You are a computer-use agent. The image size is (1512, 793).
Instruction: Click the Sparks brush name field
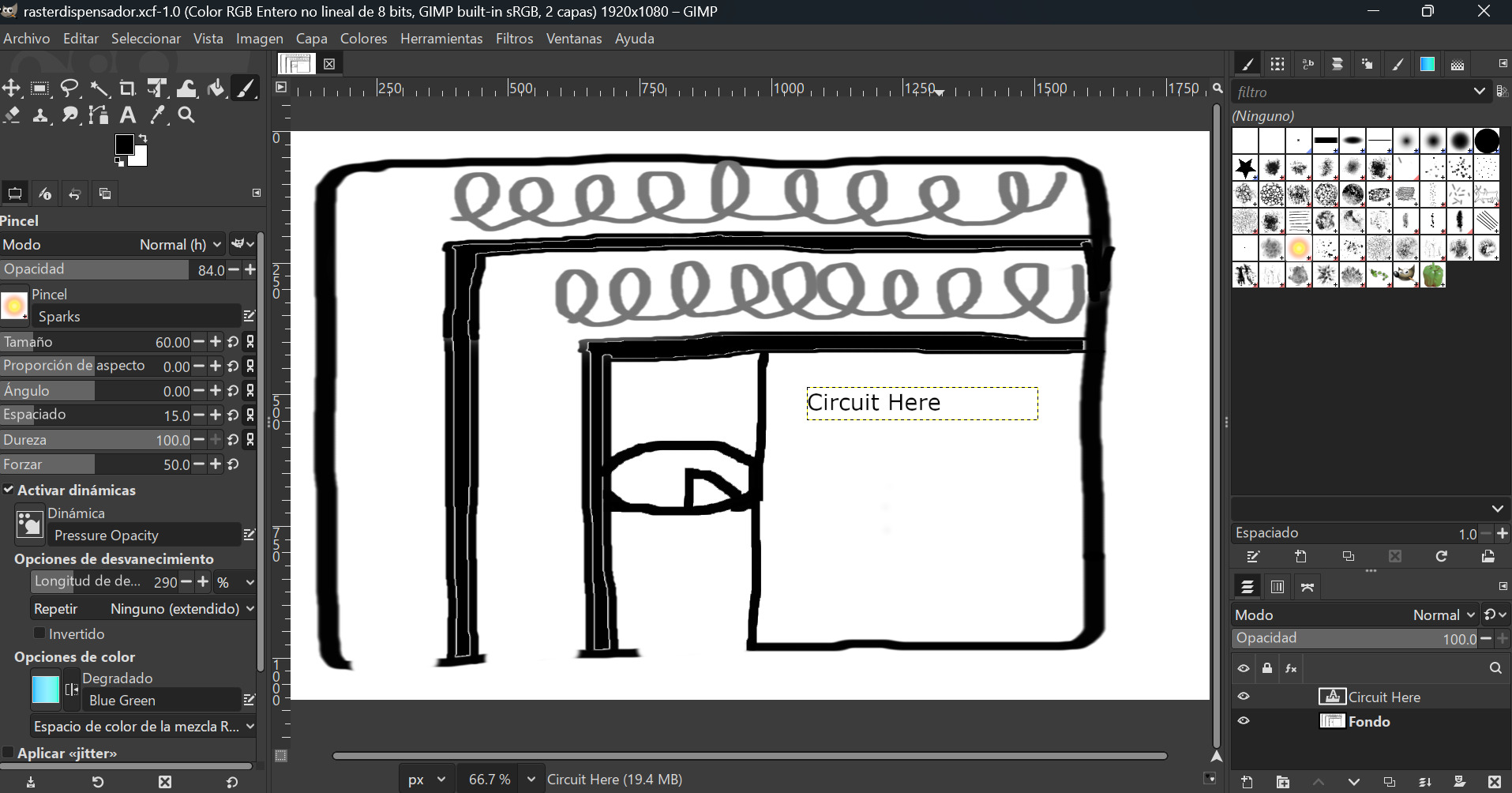click(134, 316)
